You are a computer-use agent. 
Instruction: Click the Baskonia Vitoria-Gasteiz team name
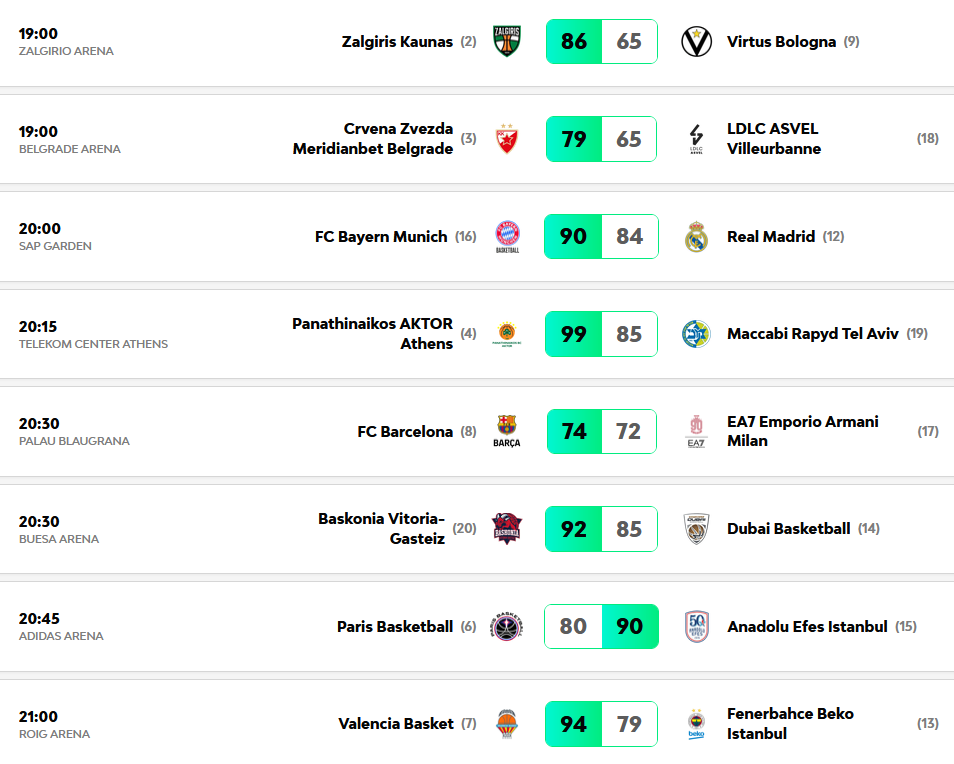click(x=381, y=529)
